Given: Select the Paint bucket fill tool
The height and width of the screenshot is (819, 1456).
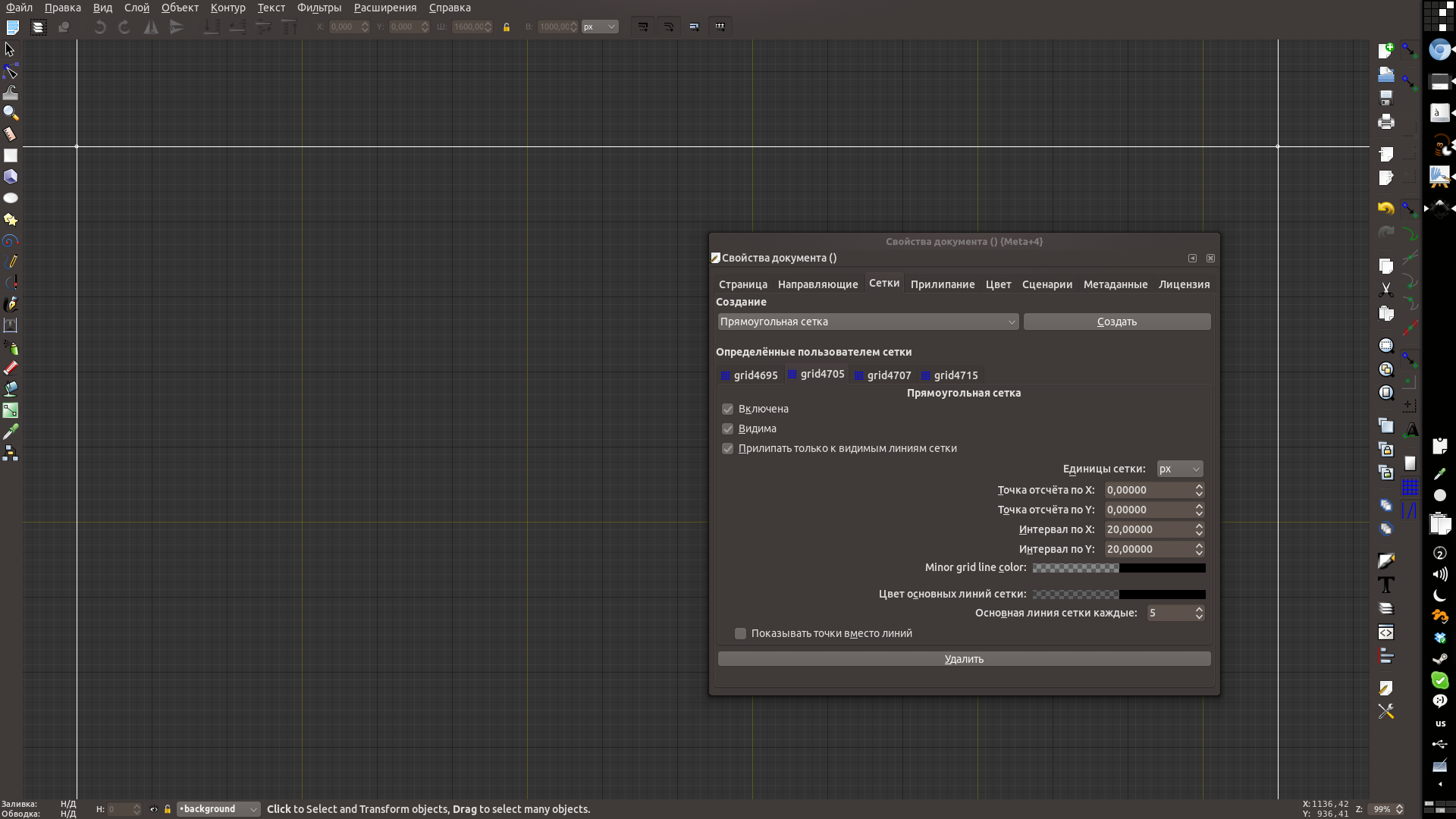Looking at the screenshot, I should coord(10,389).
